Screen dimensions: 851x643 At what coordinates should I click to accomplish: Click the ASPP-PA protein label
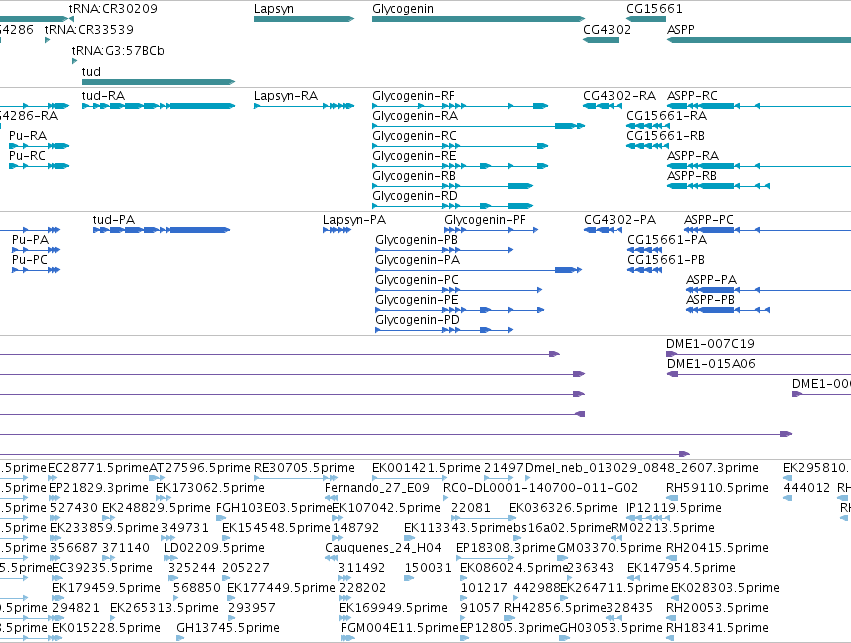712,280
